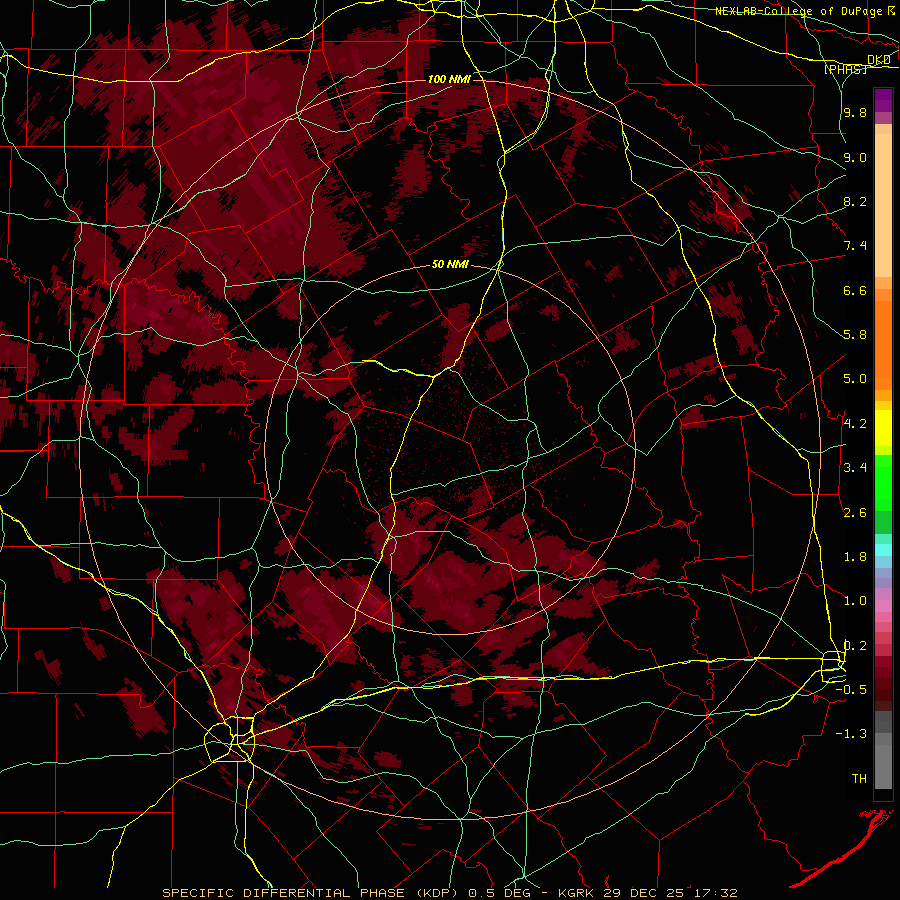Click the 1.8 scale value
Screen dimensions: 900x900
[x=855, y=557]
